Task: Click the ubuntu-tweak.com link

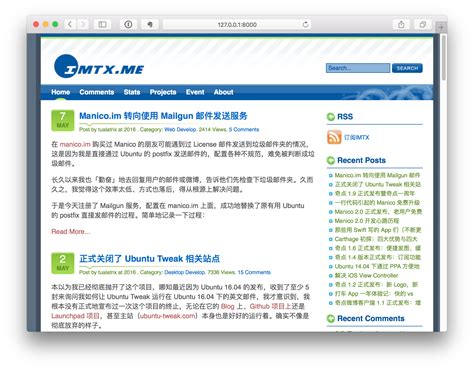Action: point(168,316)
